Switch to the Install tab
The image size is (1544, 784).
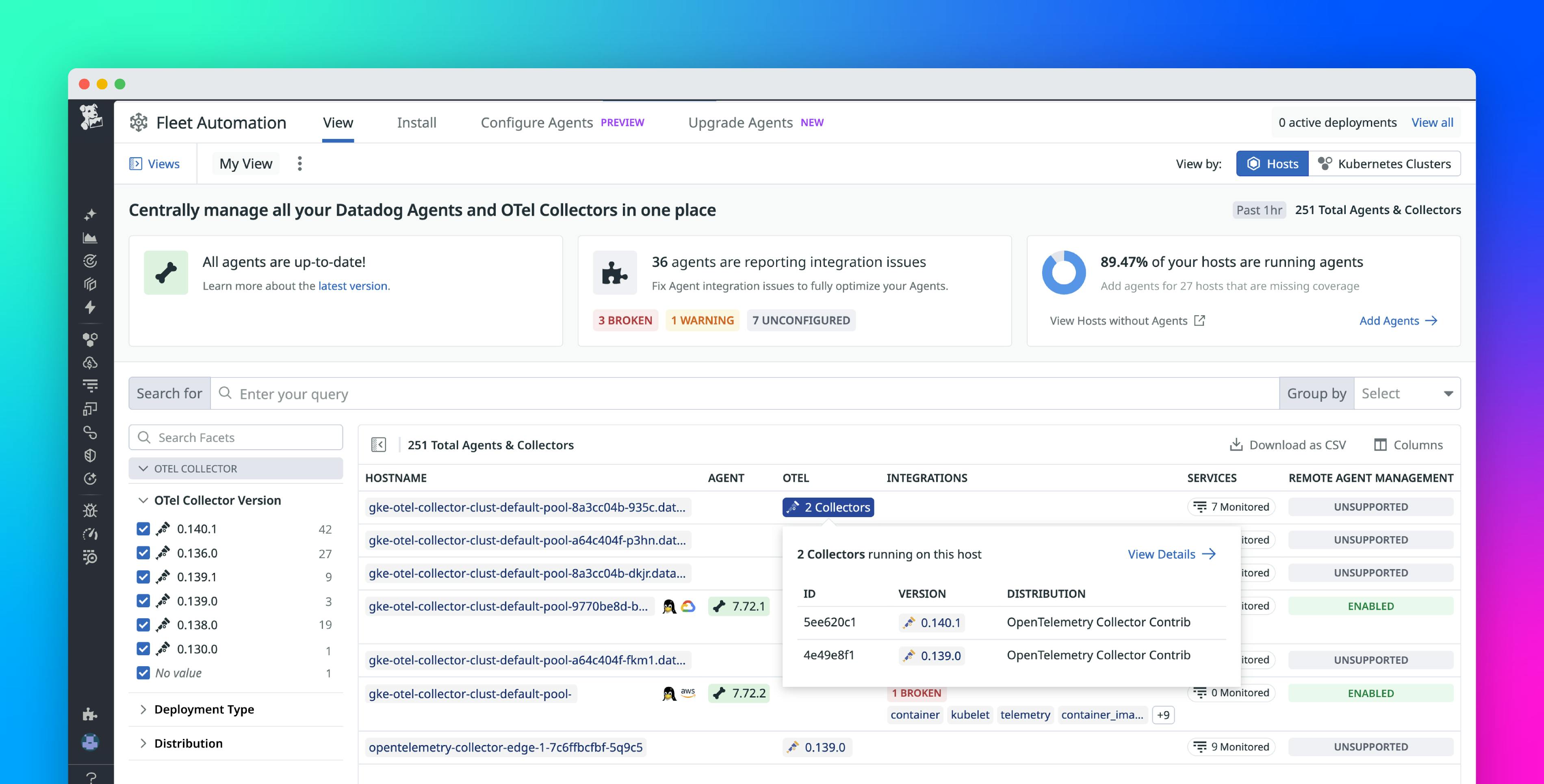pyautogui.click(x=416, y=122)
